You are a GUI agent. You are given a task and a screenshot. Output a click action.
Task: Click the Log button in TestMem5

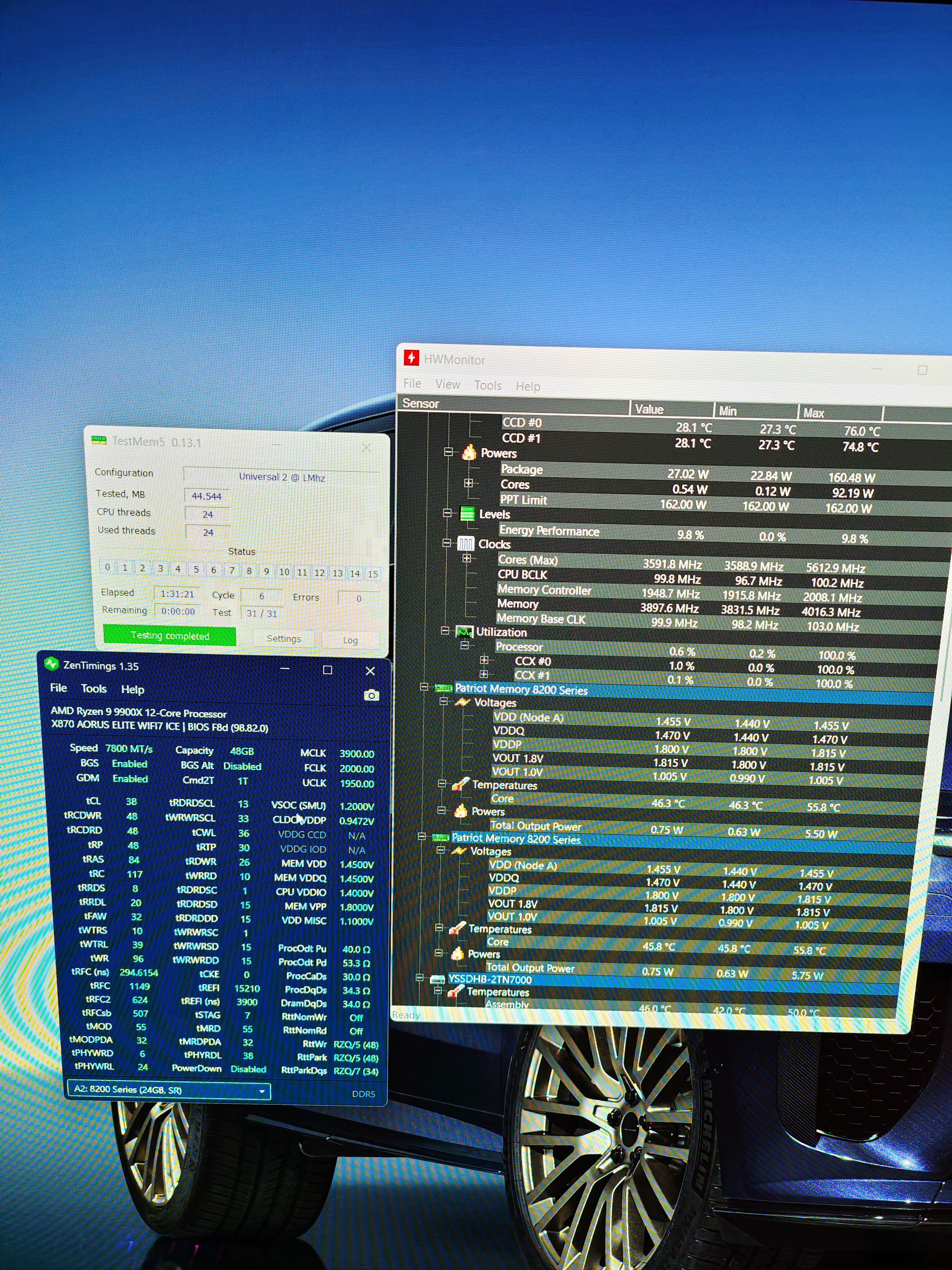pos(350,640)
